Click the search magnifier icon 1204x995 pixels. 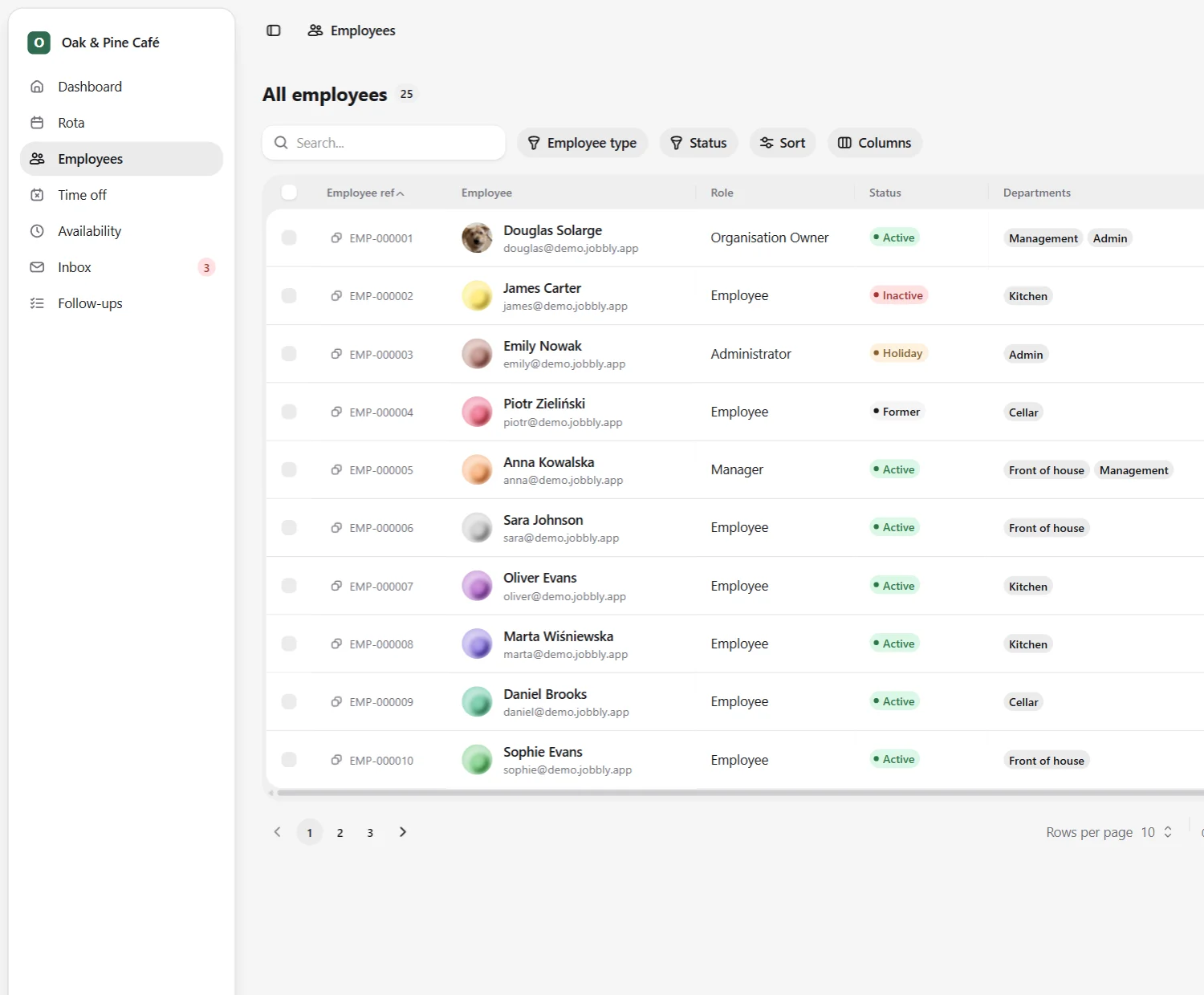coord(281,143)
